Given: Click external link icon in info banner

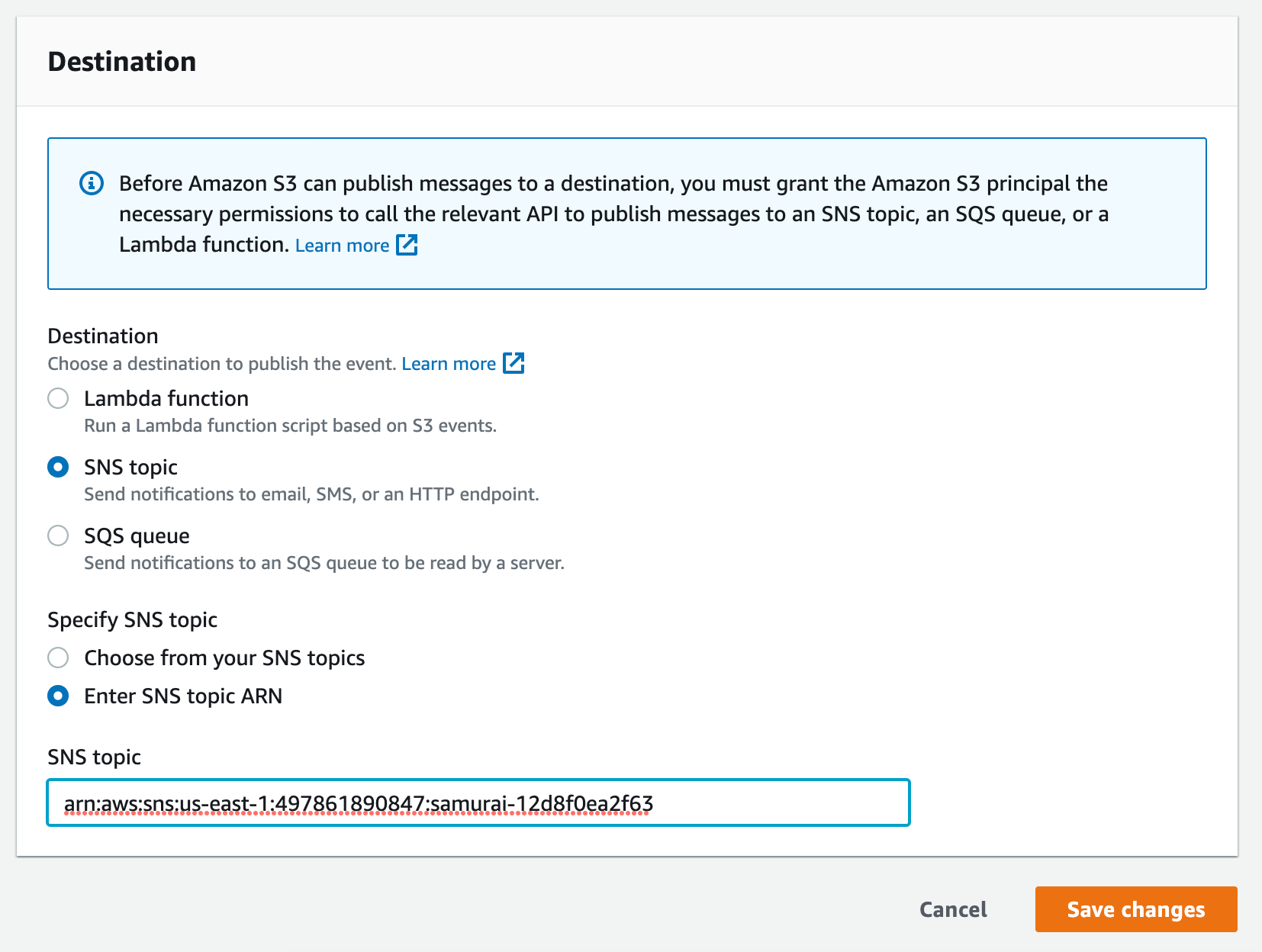Looking at the screenshot, I should tap(407, 245).
